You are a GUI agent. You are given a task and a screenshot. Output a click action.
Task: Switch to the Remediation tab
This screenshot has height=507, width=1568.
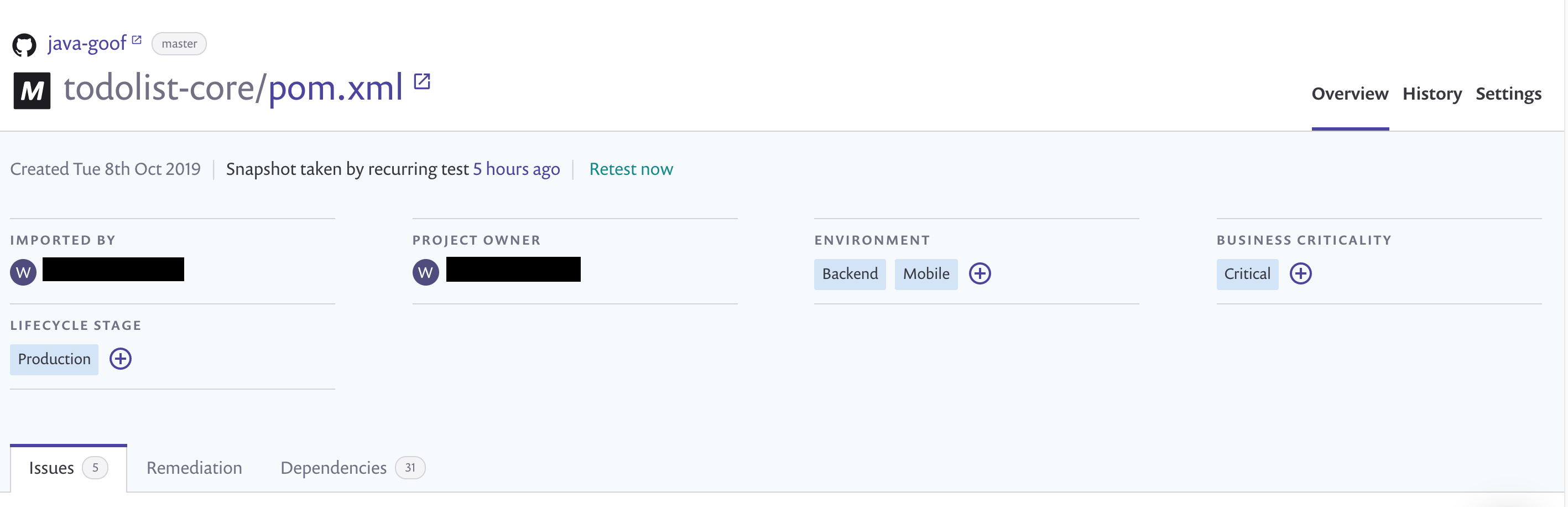194,467
